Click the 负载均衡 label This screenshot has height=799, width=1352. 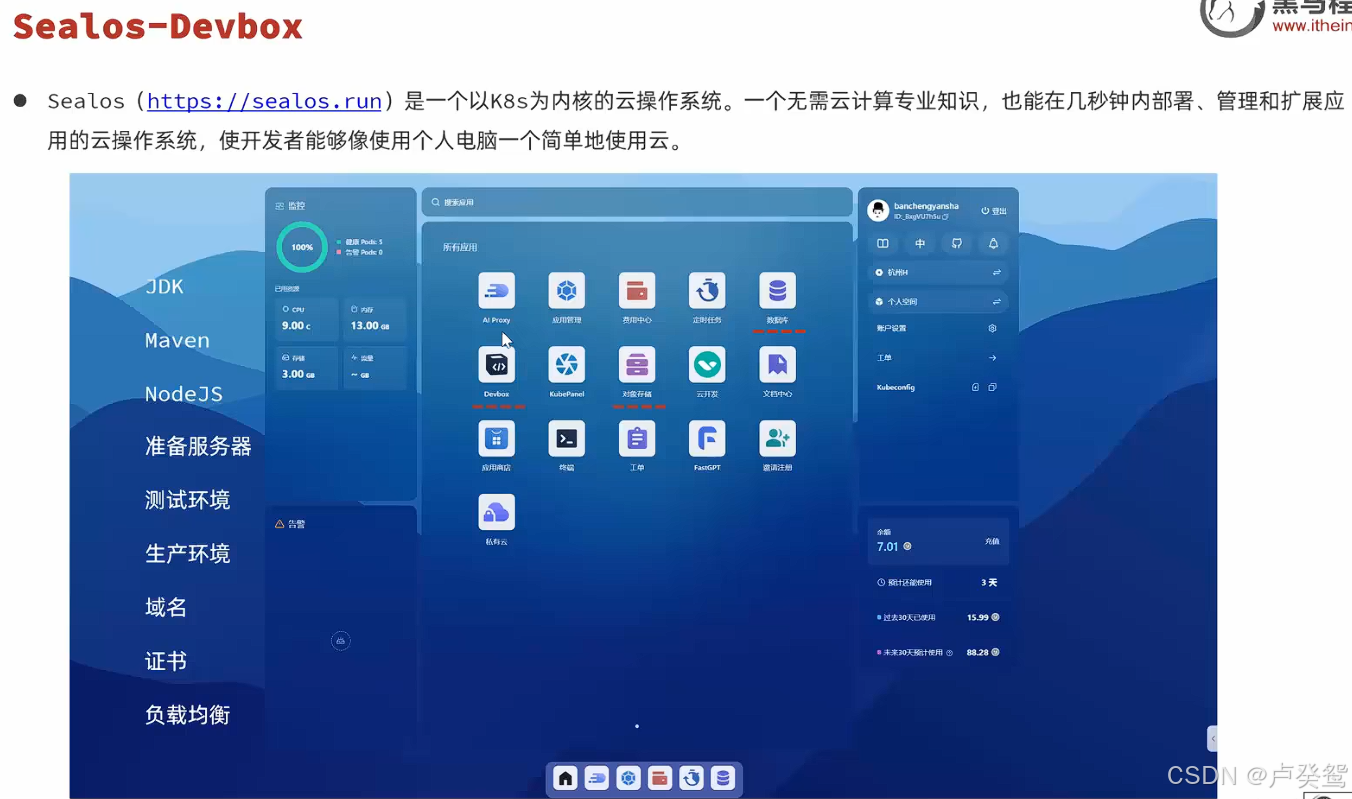[x=188, y=715]
